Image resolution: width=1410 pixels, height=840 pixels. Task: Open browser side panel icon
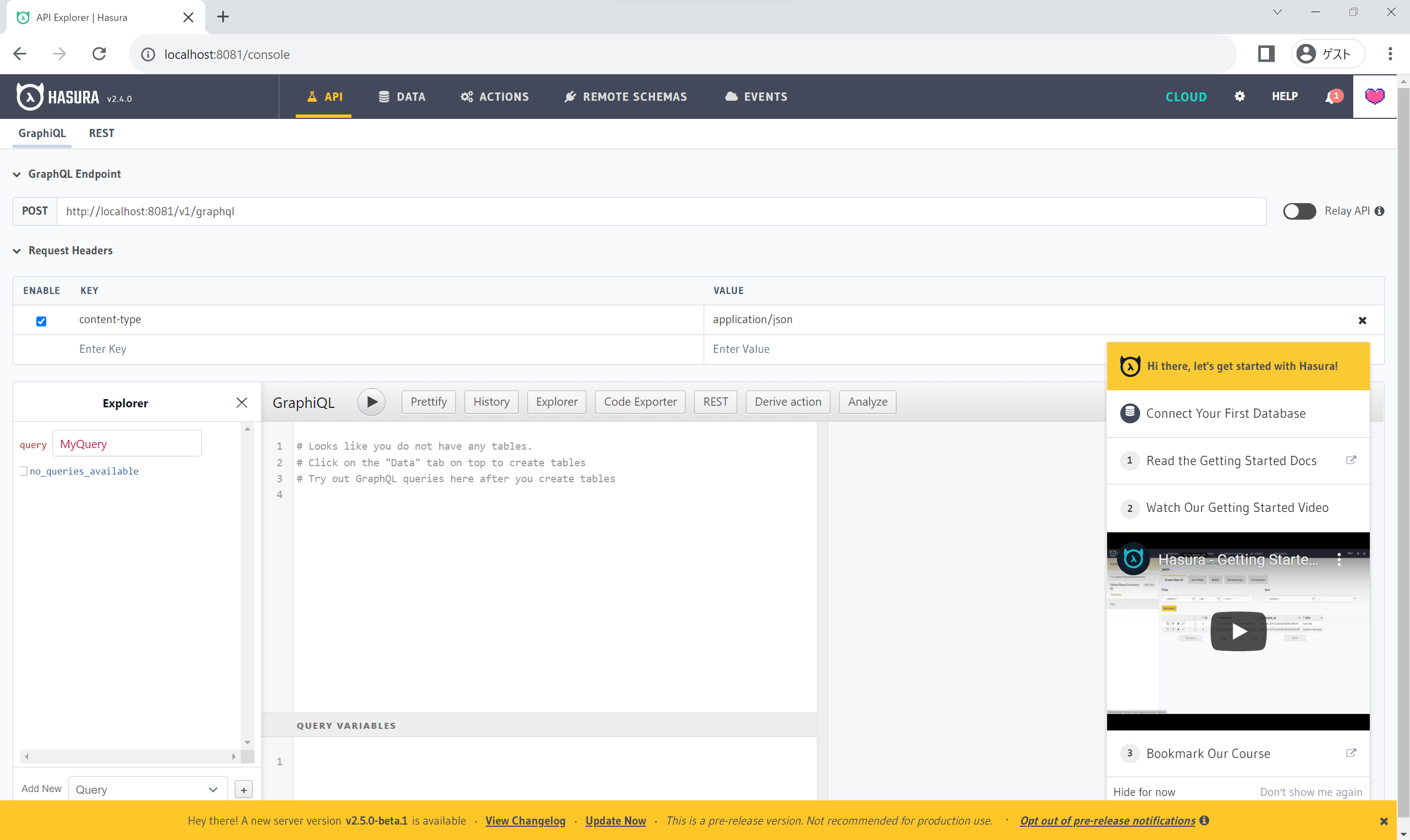(1266, 54)
